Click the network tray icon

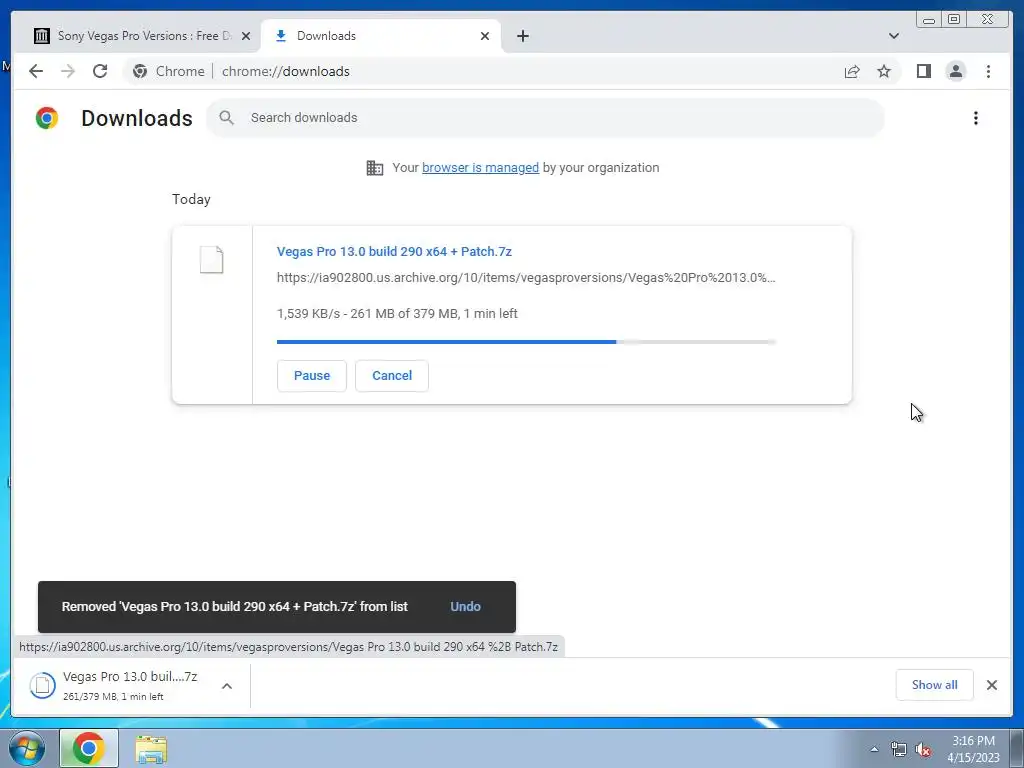pyautogui.click(x=899, y=750)
